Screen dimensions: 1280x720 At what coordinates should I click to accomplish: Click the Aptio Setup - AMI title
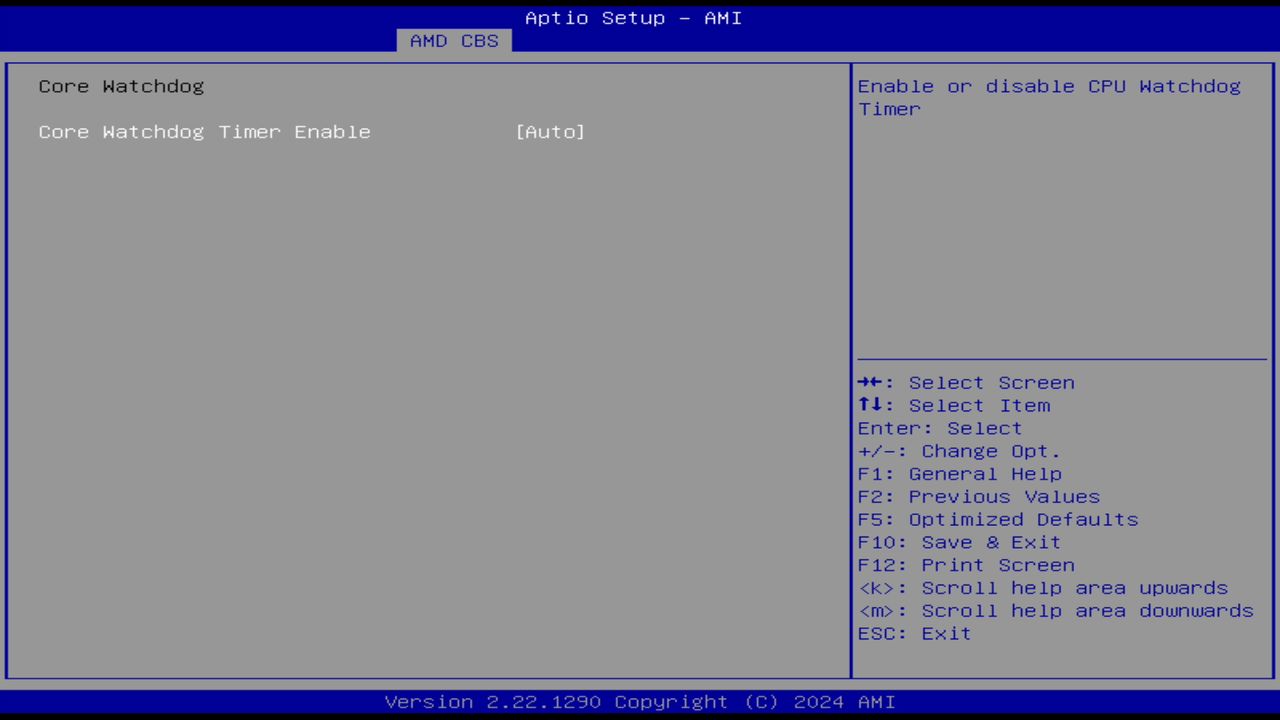coord(634,18)
